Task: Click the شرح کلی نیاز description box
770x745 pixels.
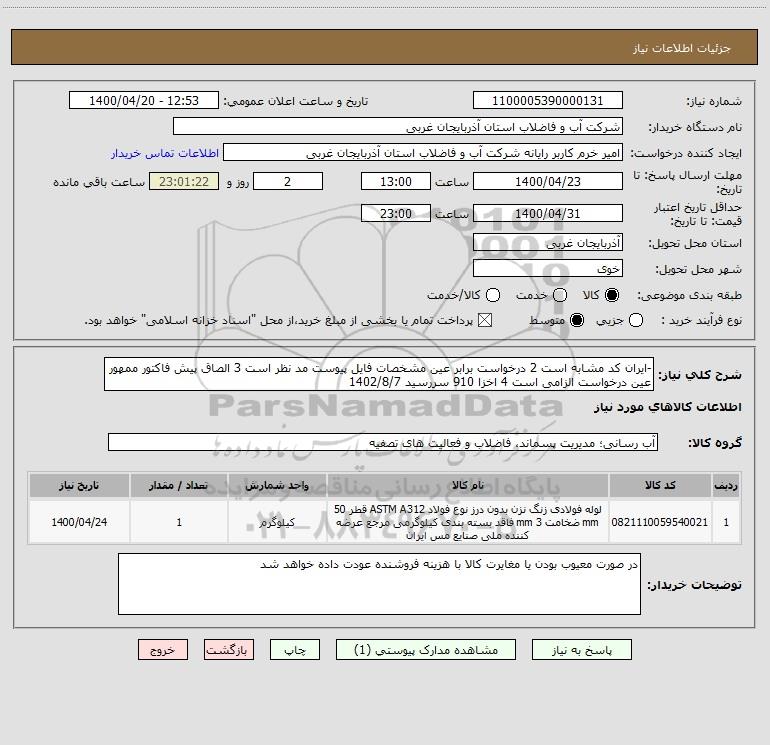Action: coord(379,375)
